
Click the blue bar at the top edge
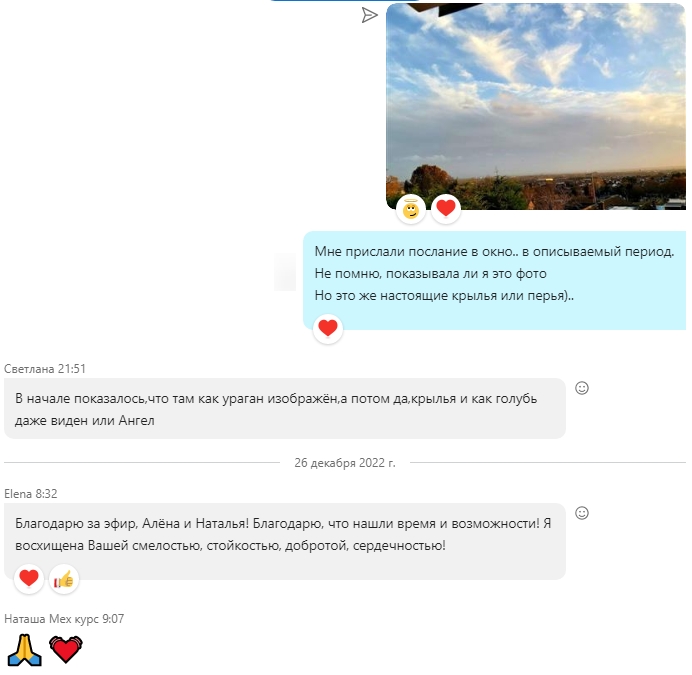344,0
